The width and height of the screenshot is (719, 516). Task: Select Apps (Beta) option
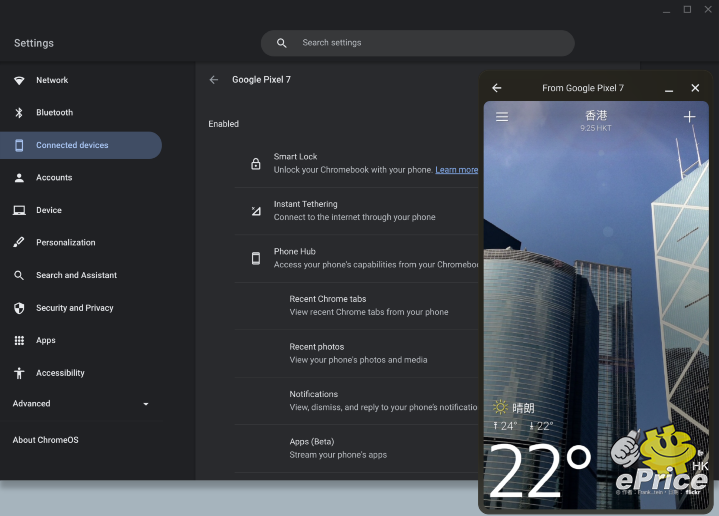[356, 449]
